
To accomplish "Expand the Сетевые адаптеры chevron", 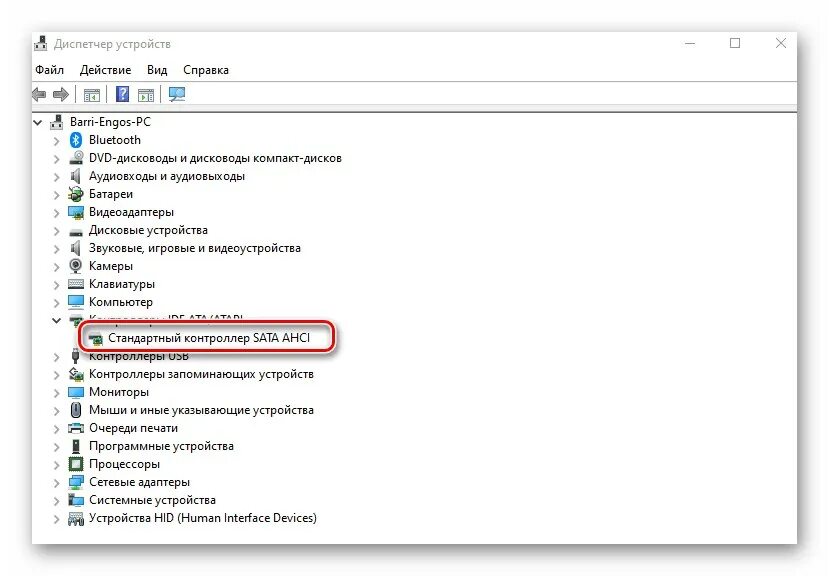I will [57, 482].
